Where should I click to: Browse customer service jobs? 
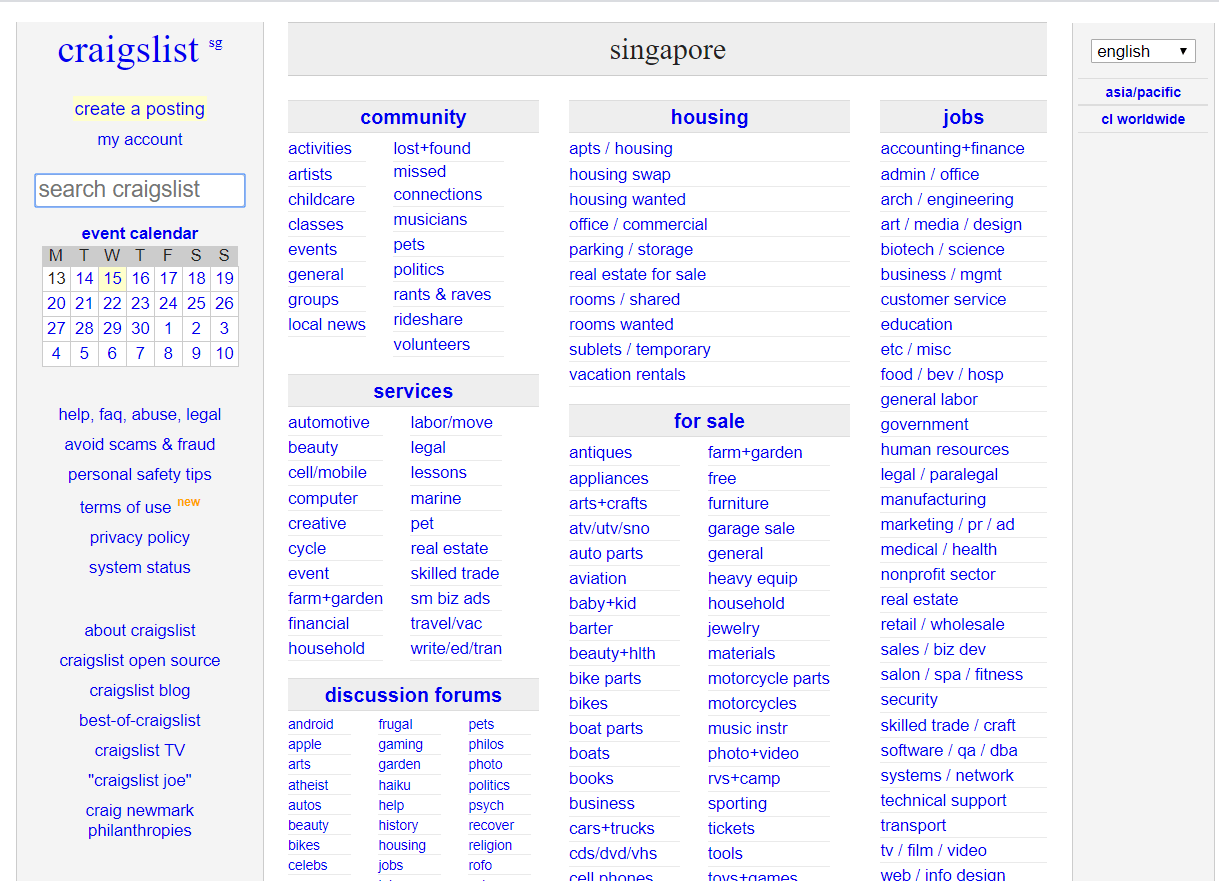[943, 299]
